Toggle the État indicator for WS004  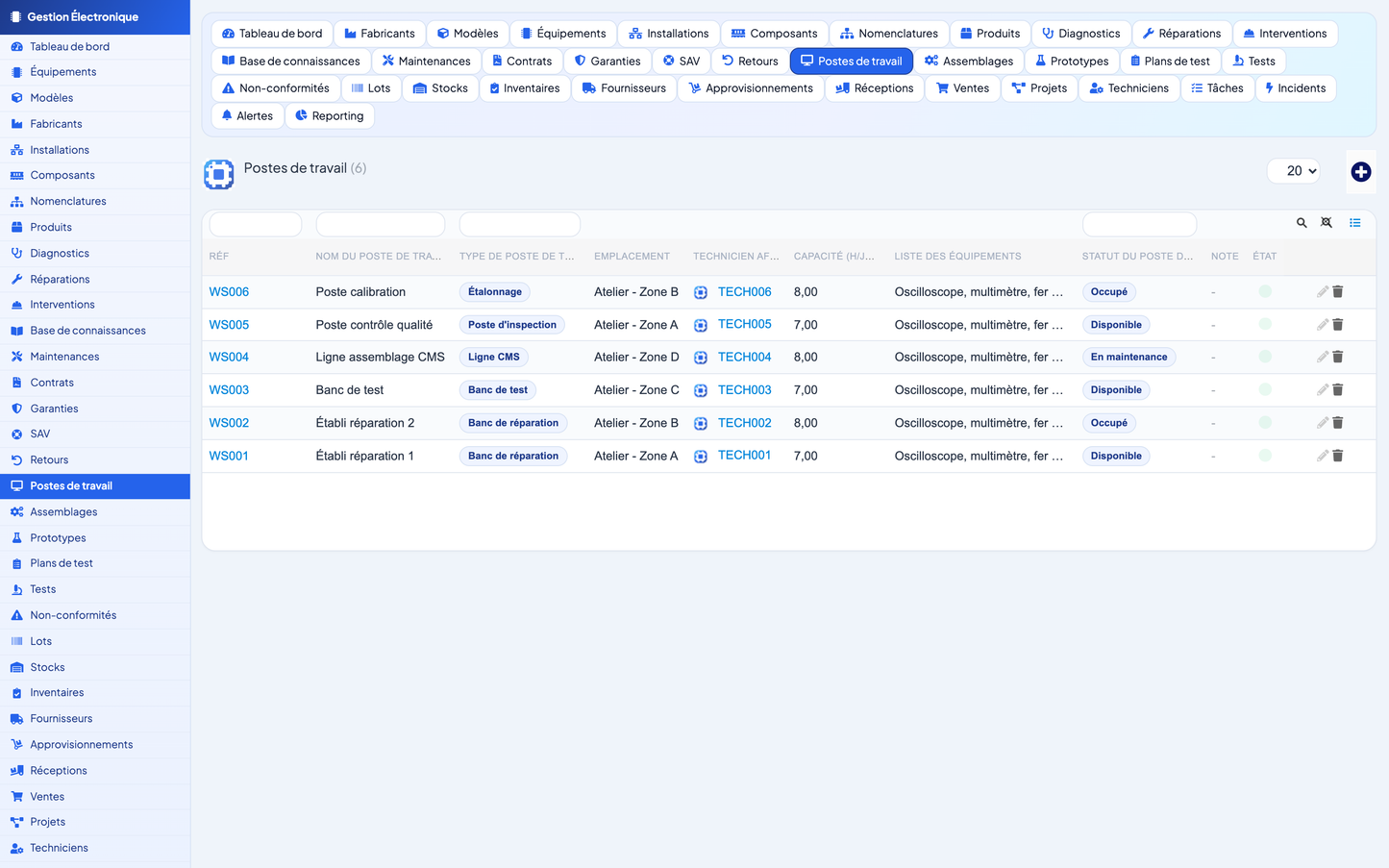click(1265, 357)
